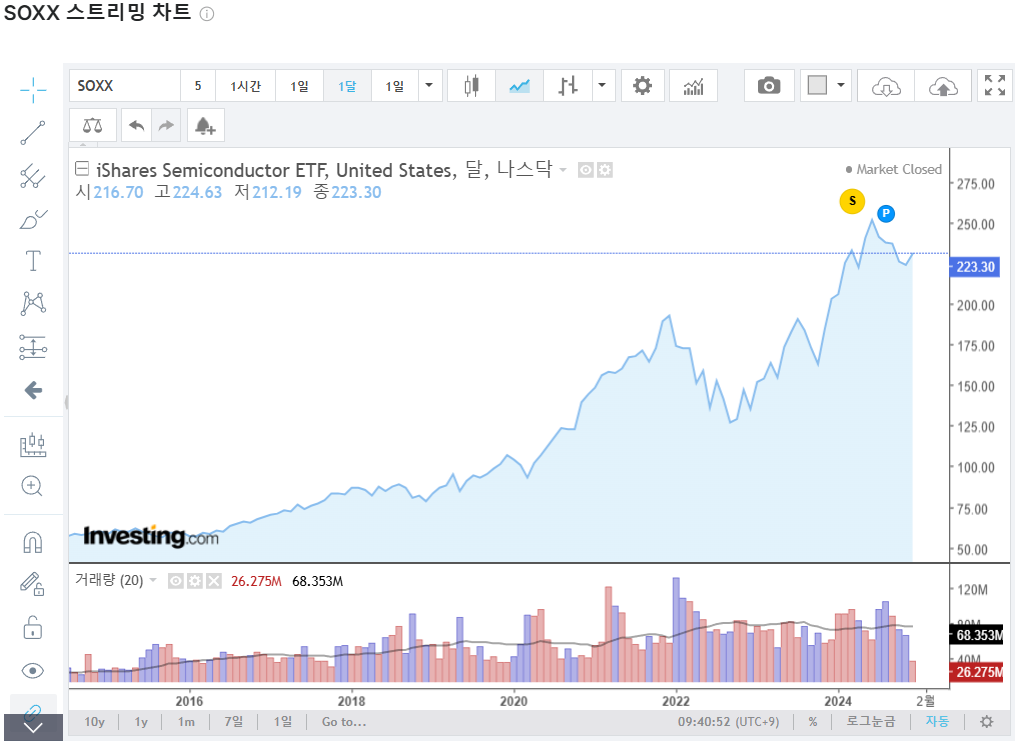Click the blue P marker

pos(886,213)
